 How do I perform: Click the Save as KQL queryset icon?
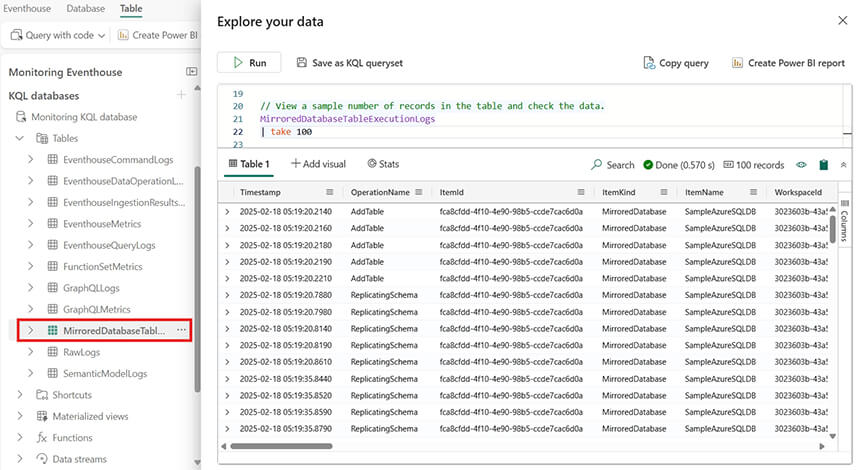302,63
